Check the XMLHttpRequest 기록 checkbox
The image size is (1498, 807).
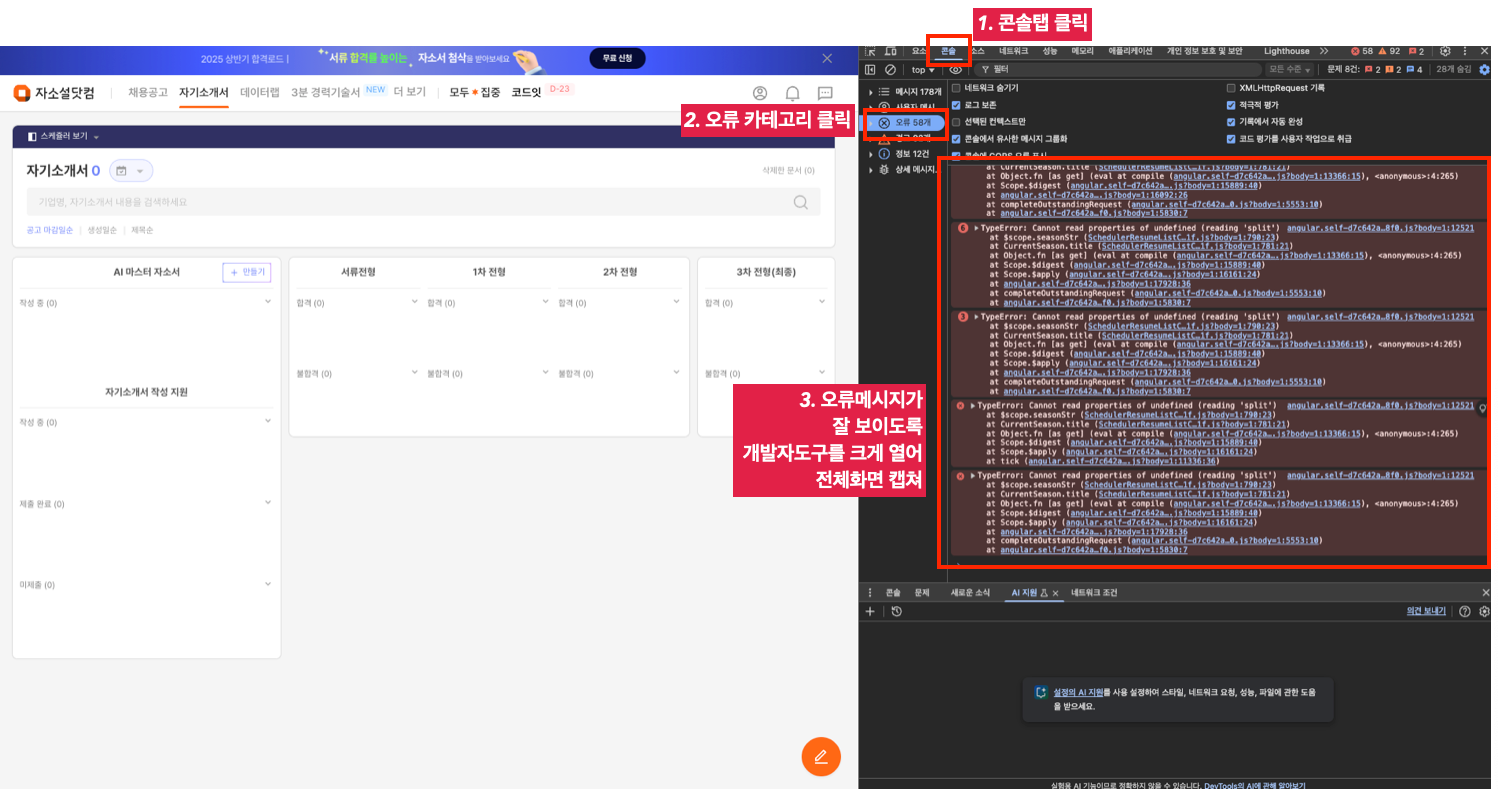point(1231,89)
